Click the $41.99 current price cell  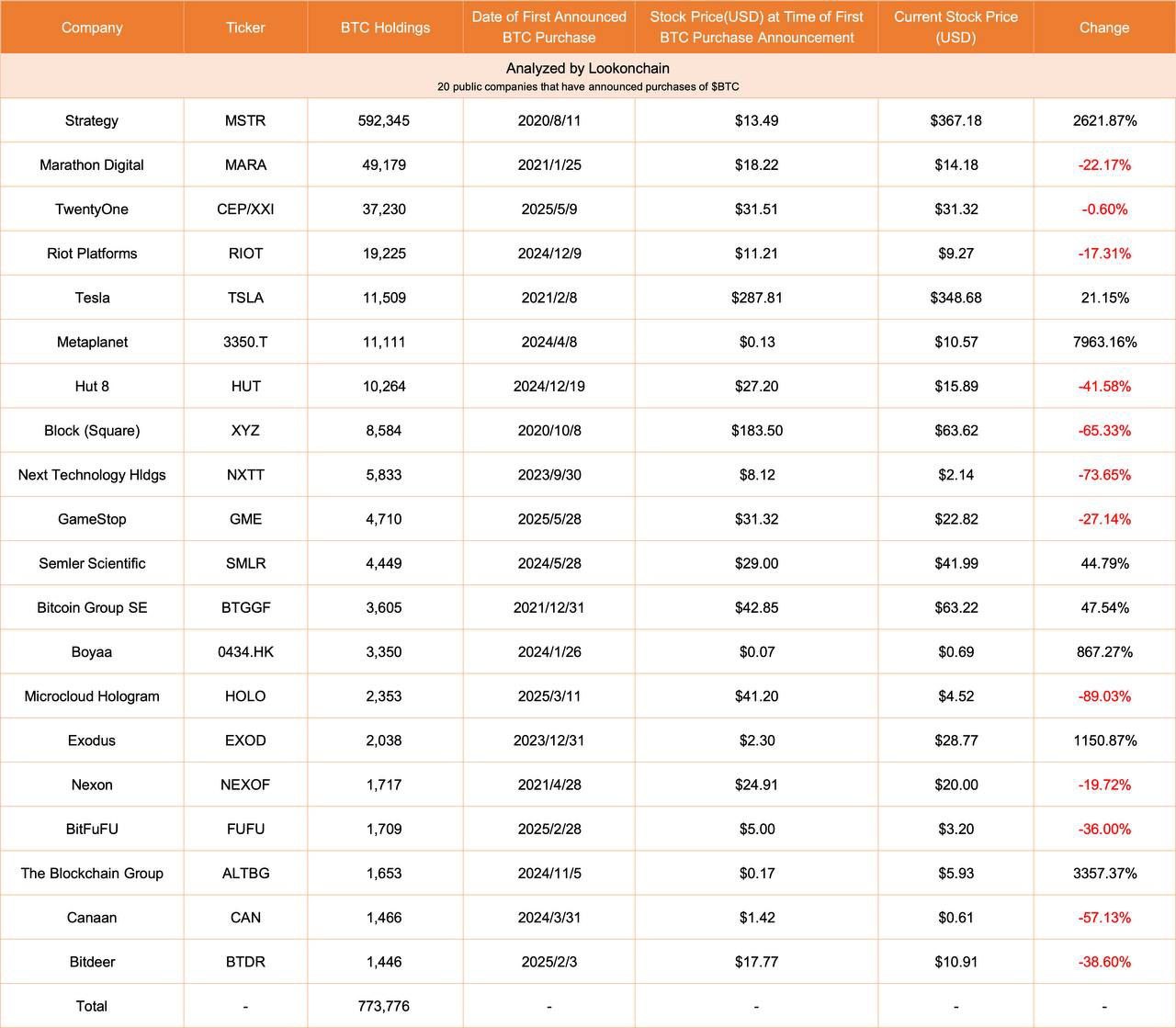click(x=955, y=562)
